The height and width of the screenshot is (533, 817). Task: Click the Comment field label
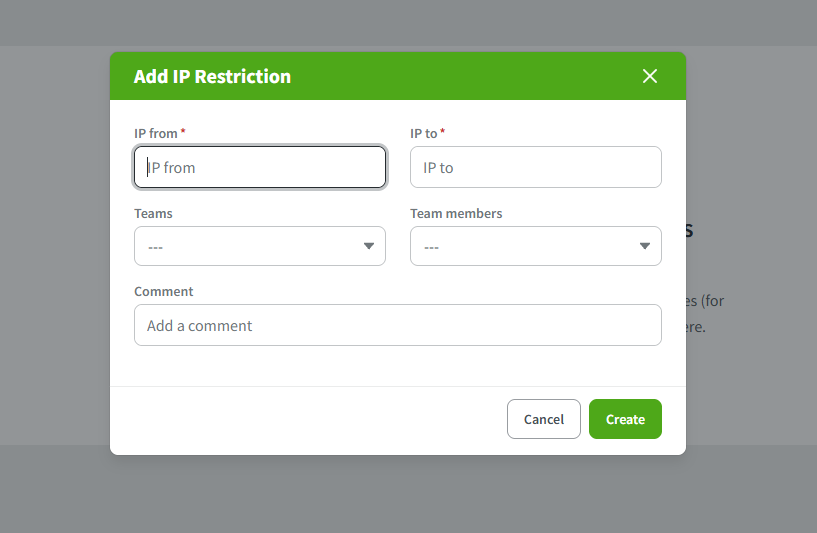(x=164, y=291)
